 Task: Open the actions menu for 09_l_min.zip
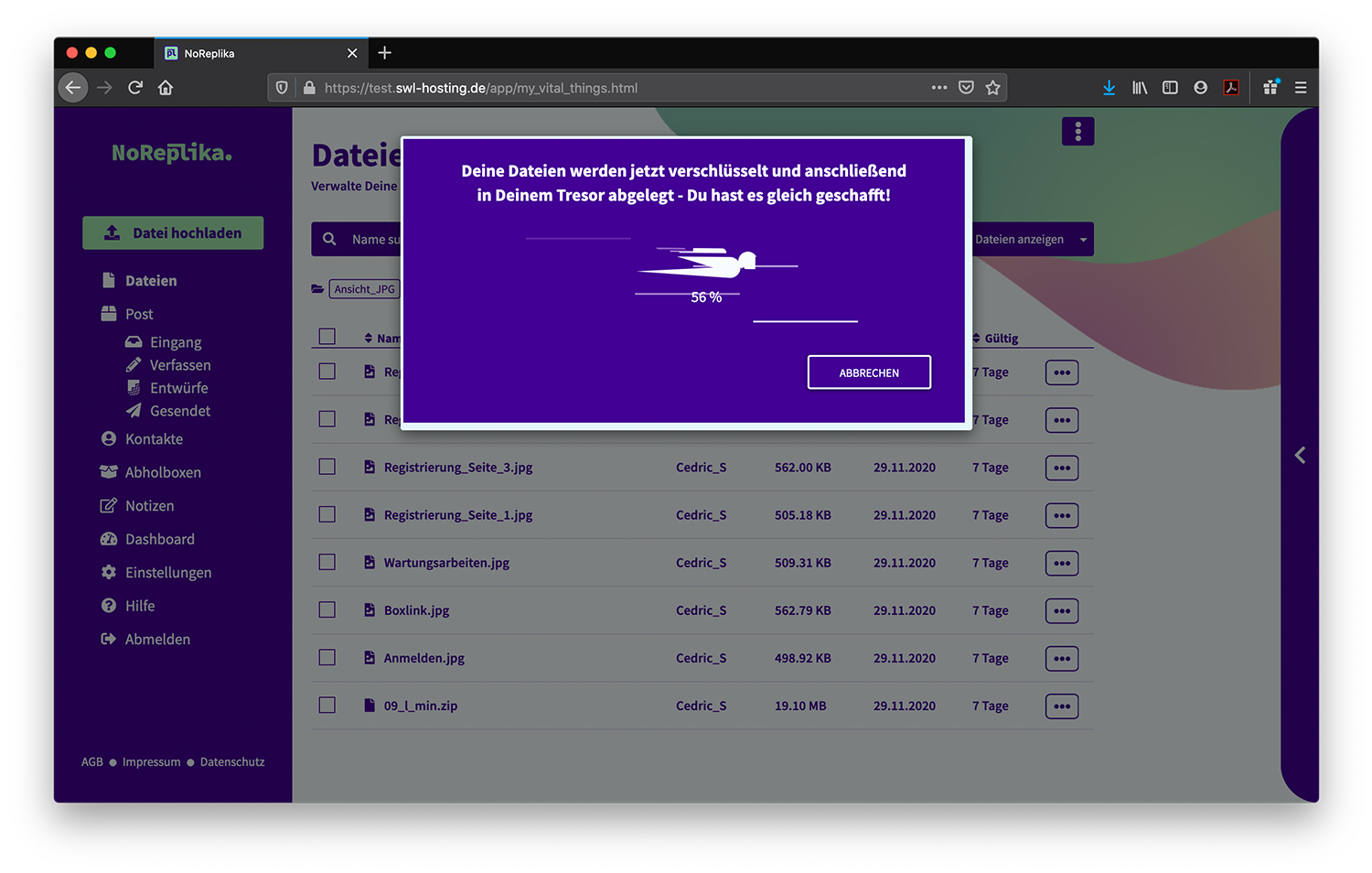coord(1061,706)
